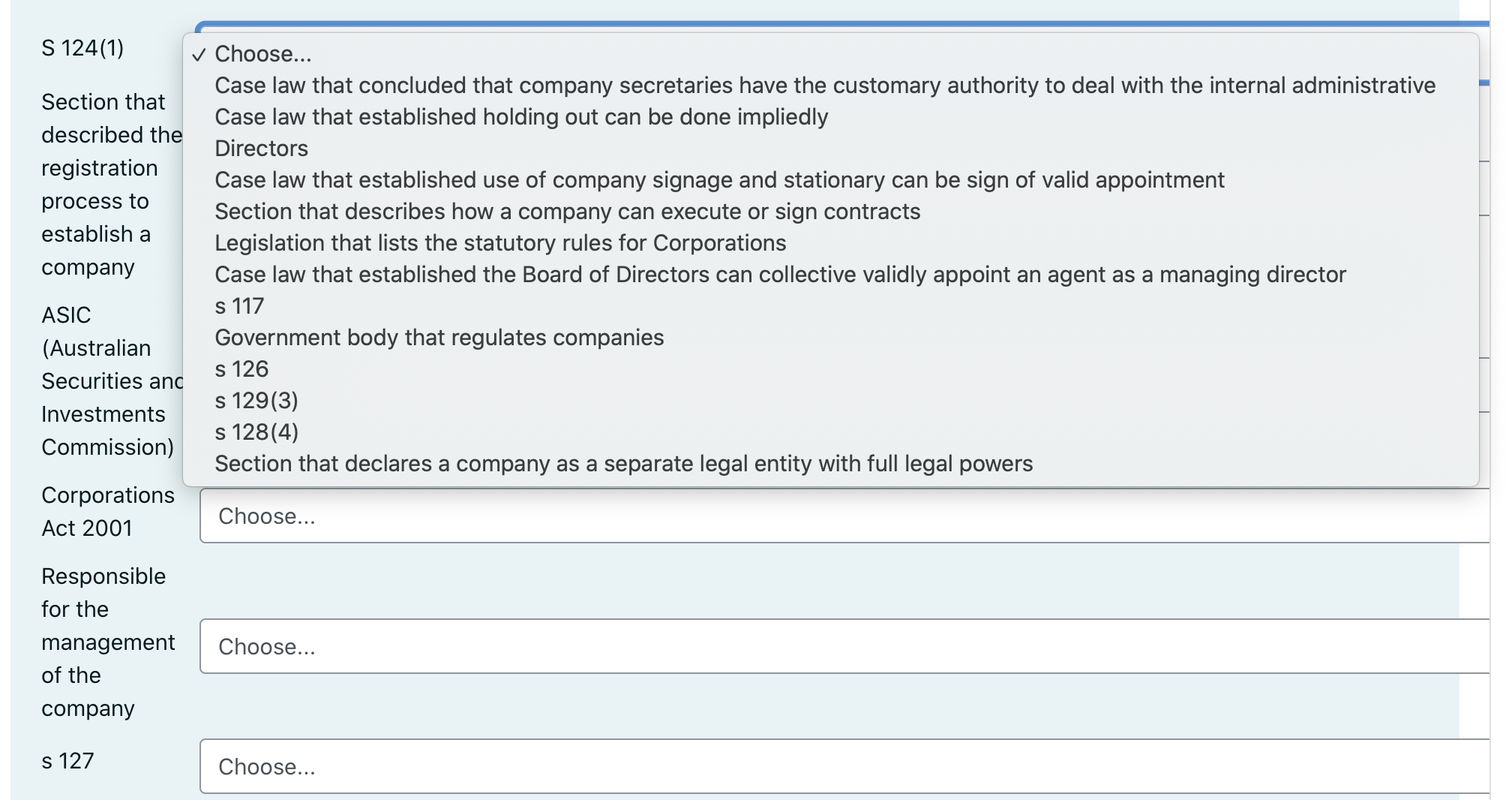Click the s 127 label text
1512x800 pixels.
pos(66,761)
